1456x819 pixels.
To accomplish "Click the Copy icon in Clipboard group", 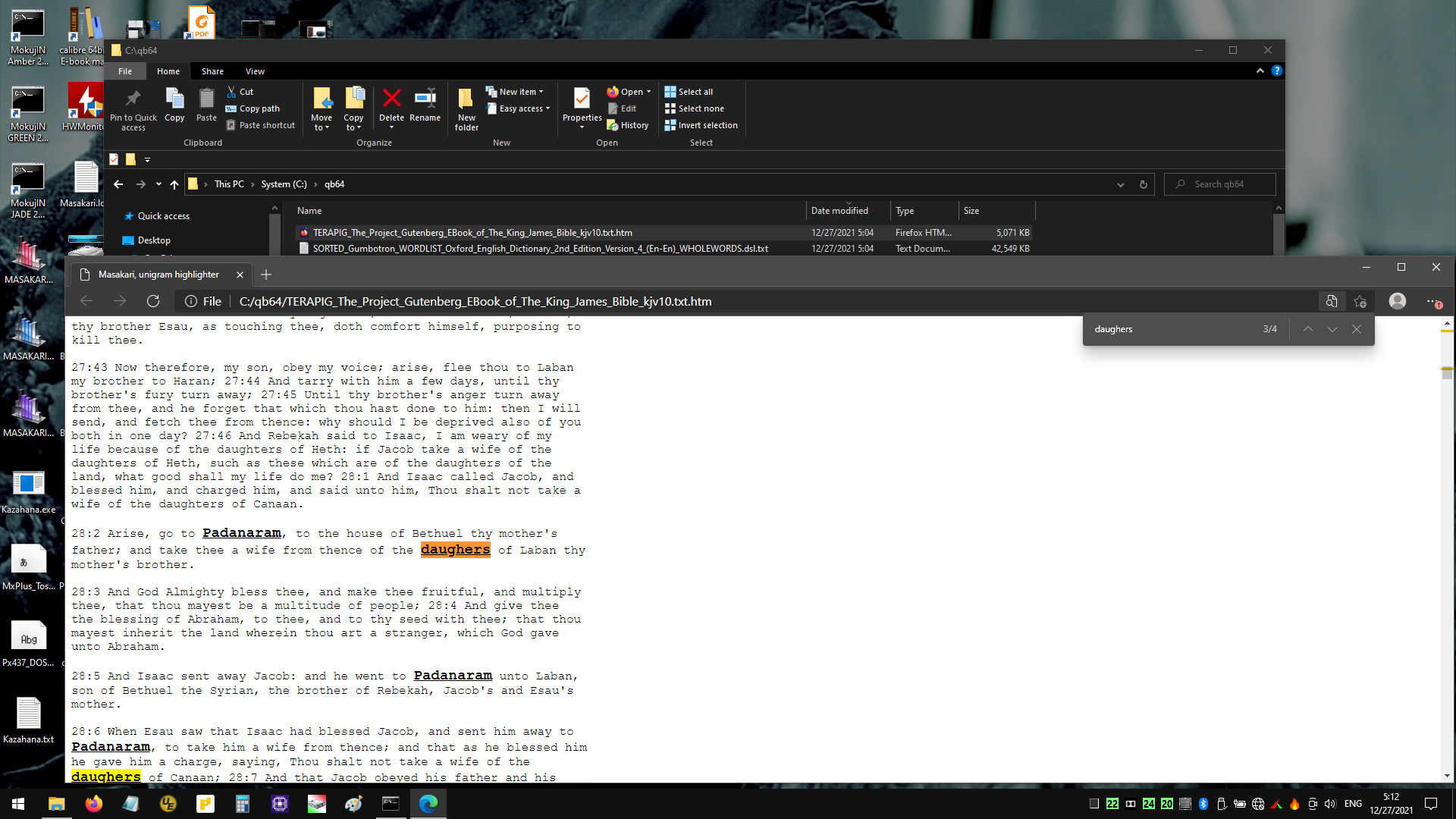I will (x=174, y=105).
